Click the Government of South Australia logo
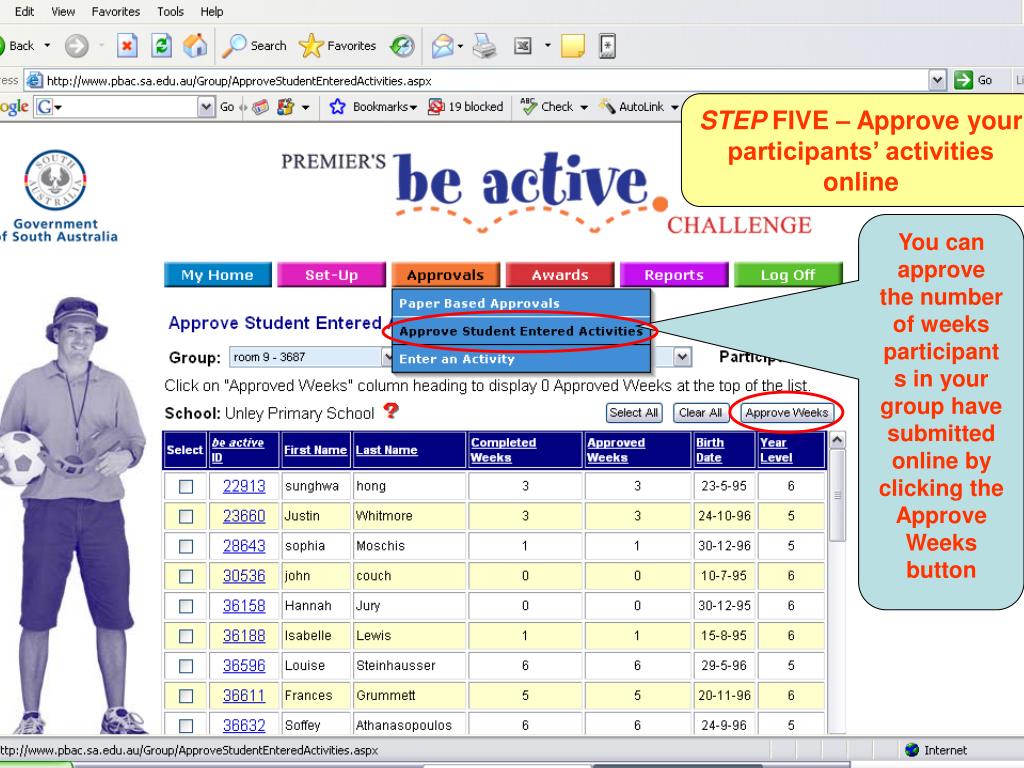The image size is (1024, 768). pyautogui.click(x=56, y=197)
